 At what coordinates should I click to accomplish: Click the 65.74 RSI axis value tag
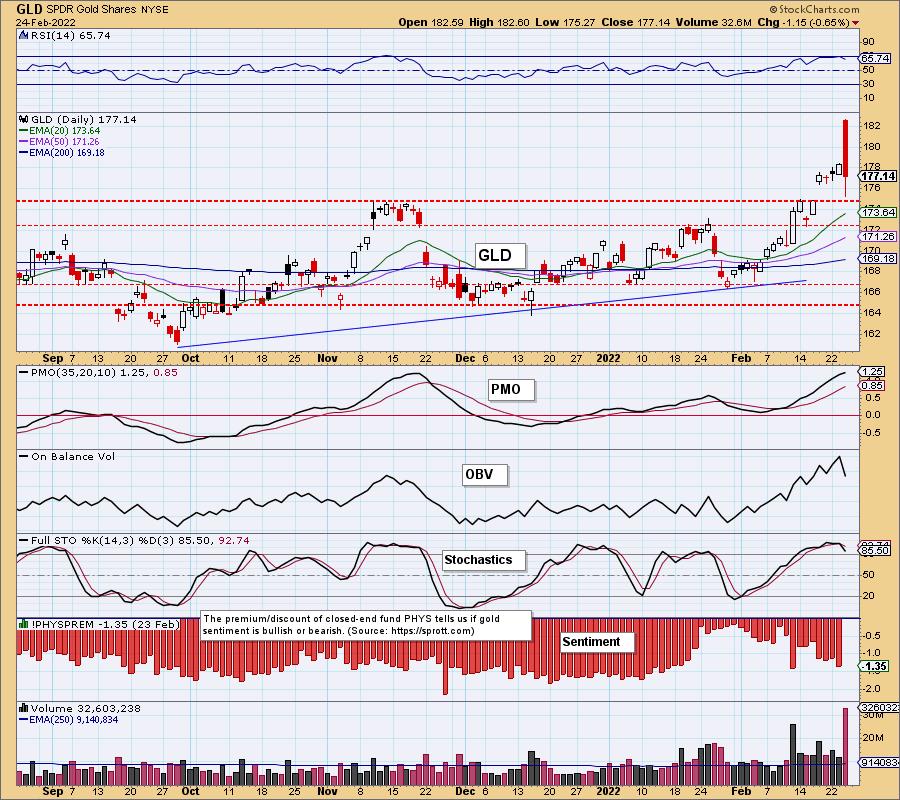(875, 58)
